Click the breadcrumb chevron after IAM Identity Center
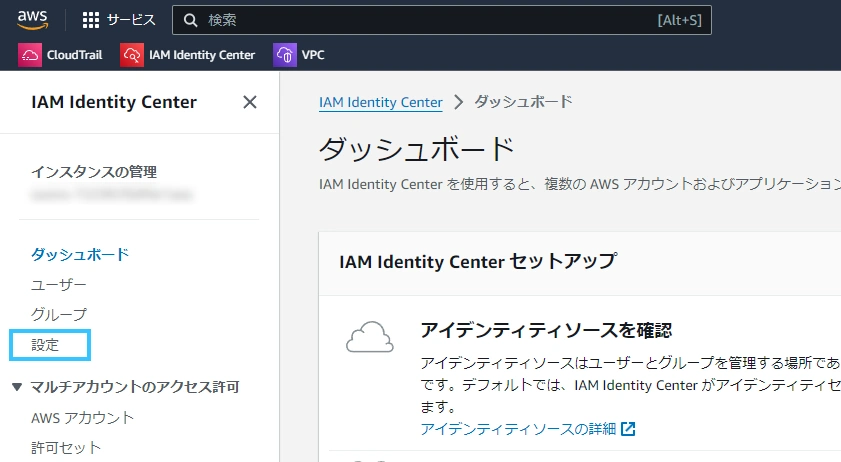This screenshot has height=462, width=841. click(458, 102)
